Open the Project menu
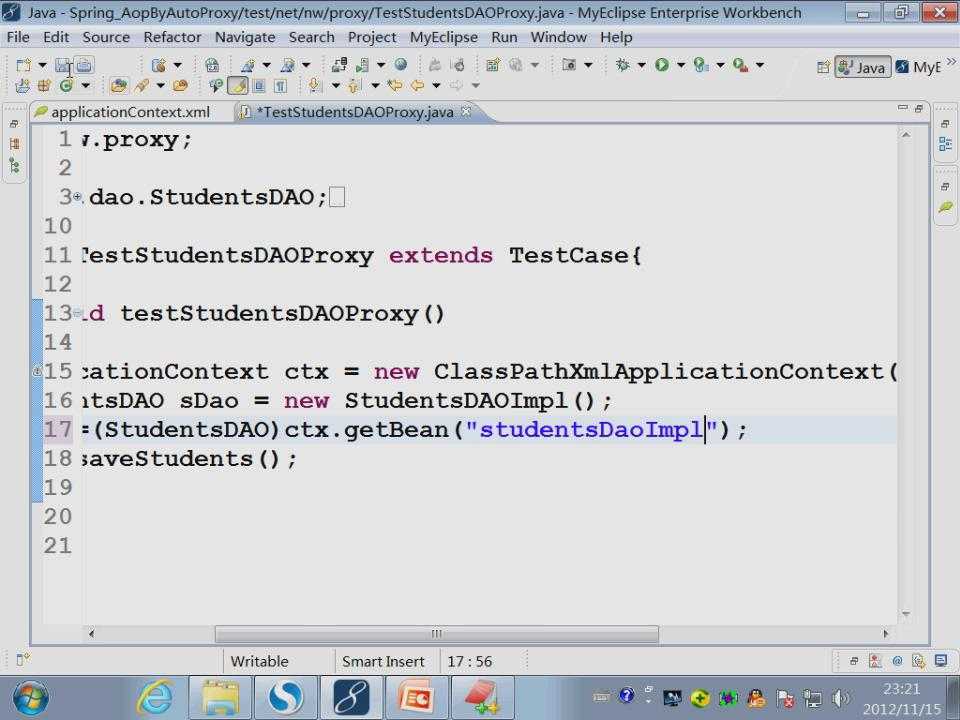960x720 pixels. [372, 37]
